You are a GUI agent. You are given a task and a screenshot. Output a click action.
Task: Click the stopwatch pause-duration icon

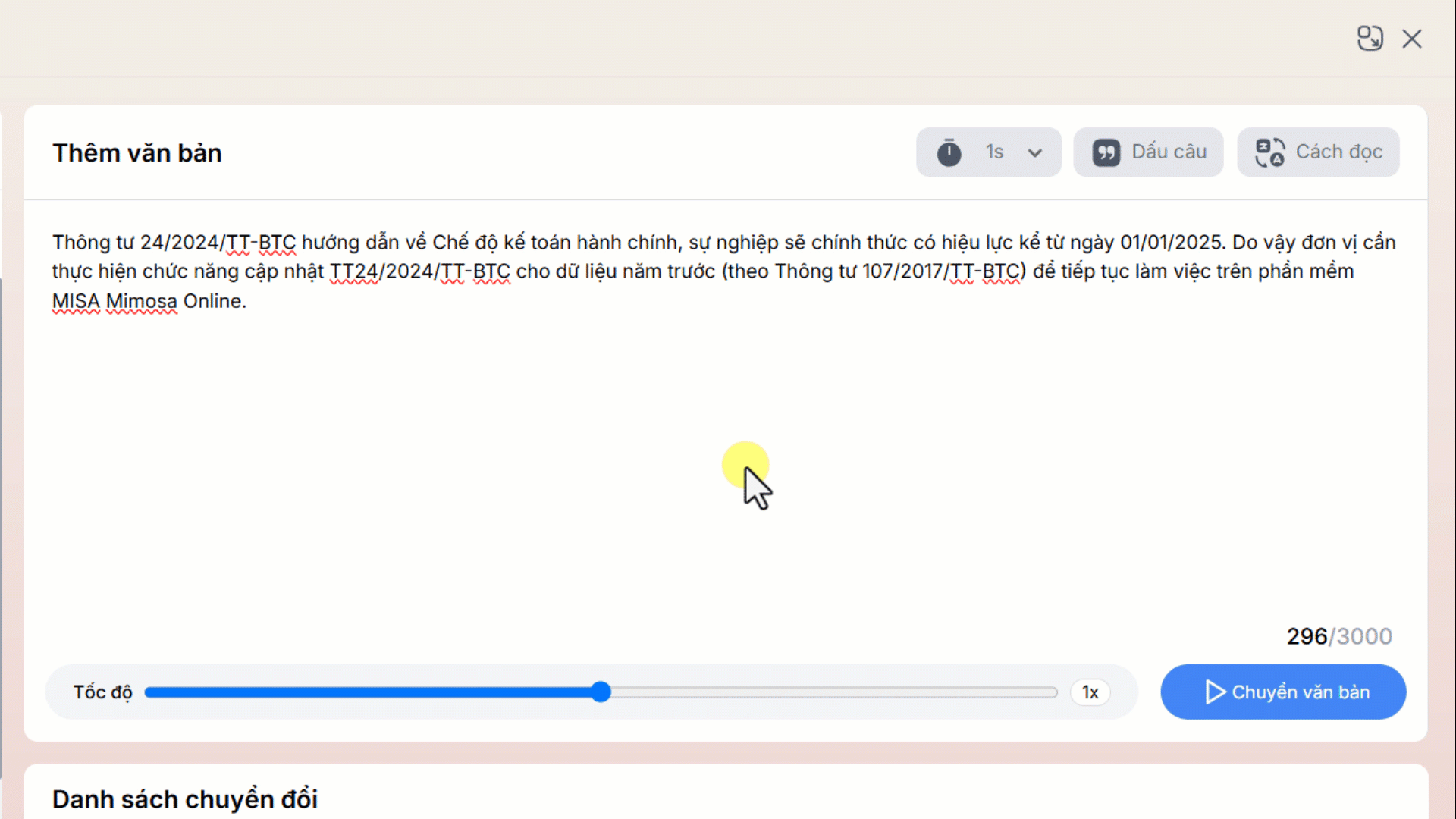coord(949,152)
